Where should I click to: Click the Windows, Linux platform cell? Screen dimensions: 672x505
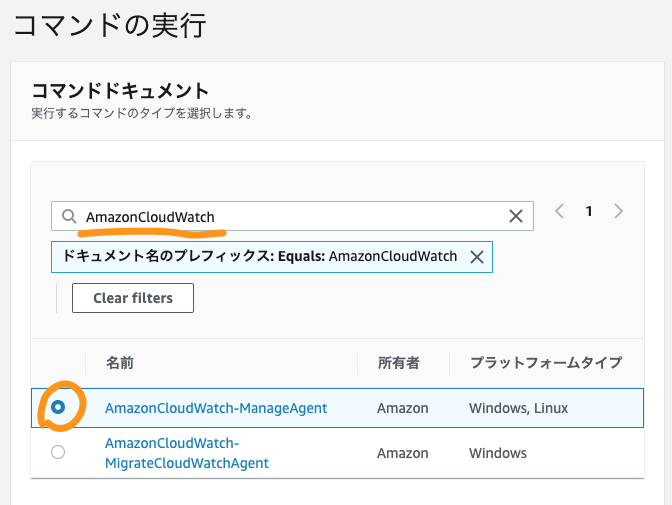point(519,408)
